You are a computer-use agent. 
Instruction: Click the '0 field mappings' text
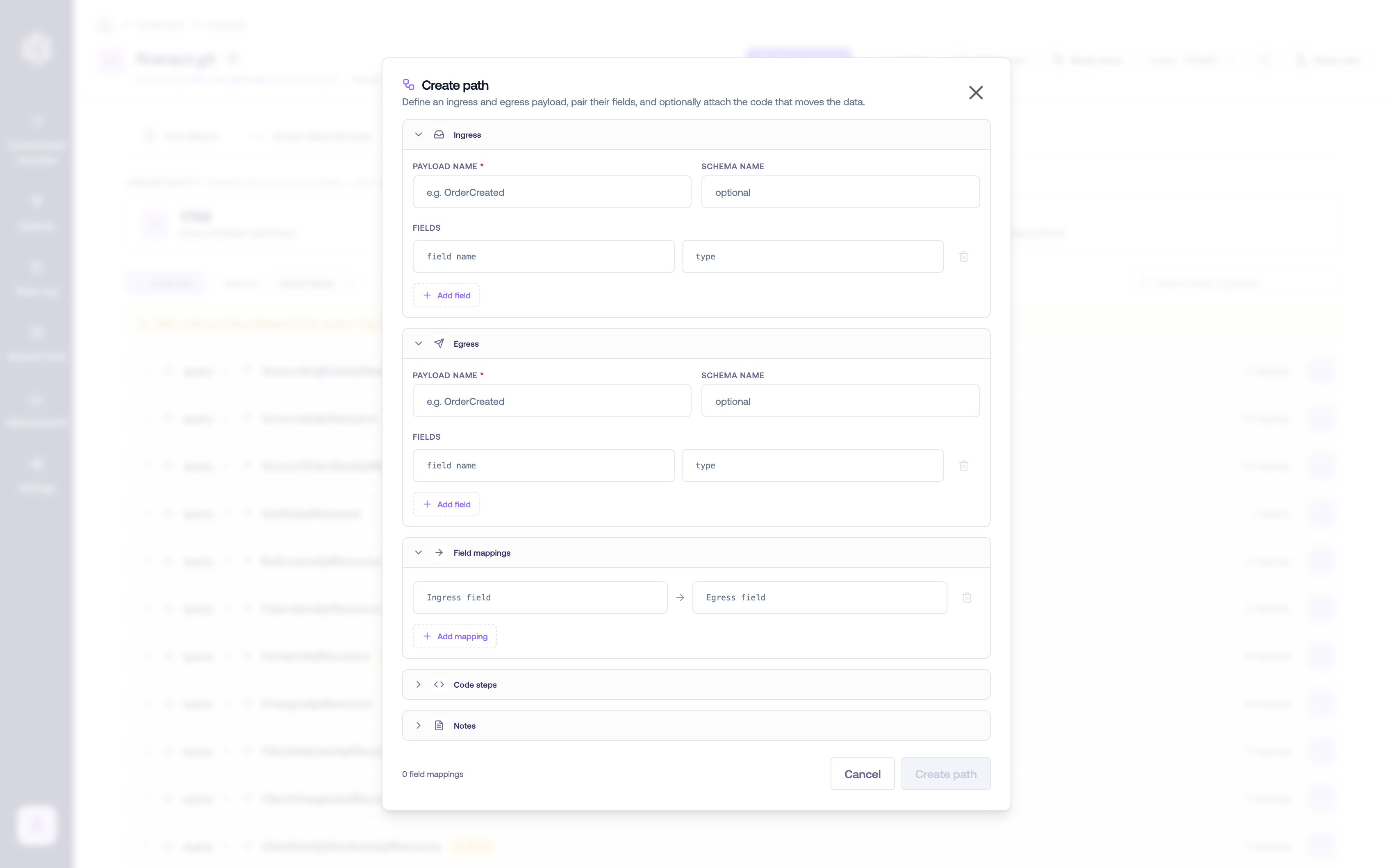tap(433, 774)
